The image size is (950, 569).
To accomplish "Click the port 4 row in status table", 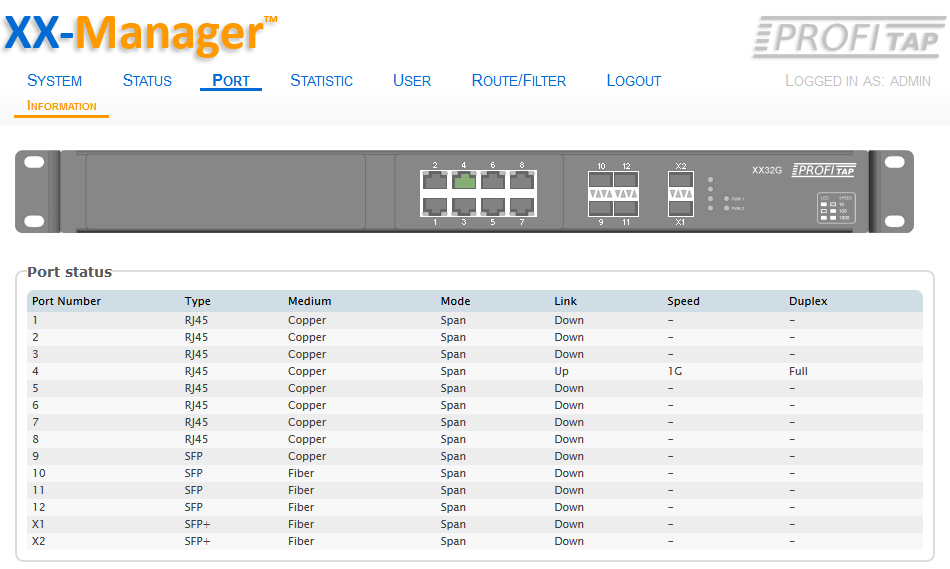I will (x=474, y=371).
